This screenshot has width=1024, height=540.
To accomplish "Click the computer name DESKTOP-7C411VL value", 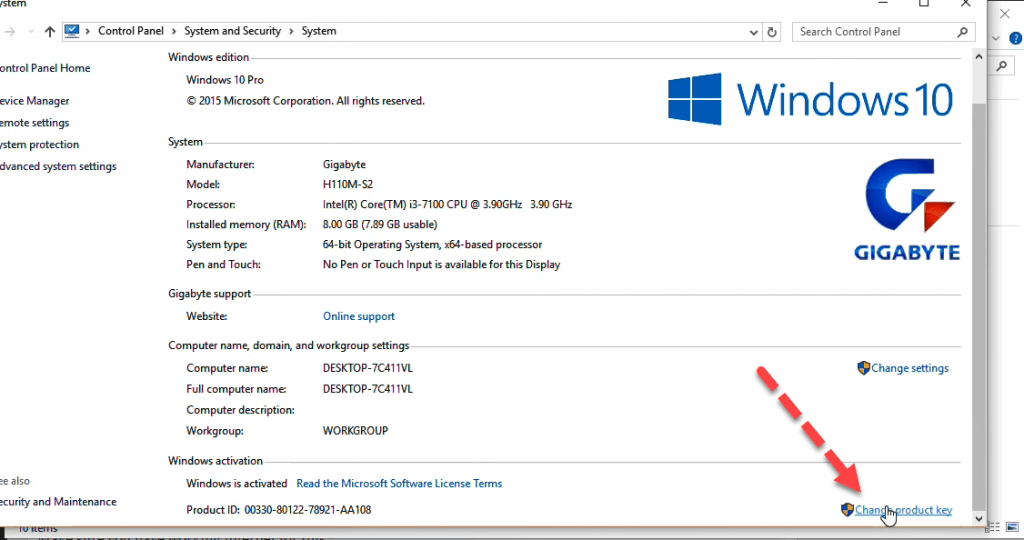I will (x=368, y=368).
